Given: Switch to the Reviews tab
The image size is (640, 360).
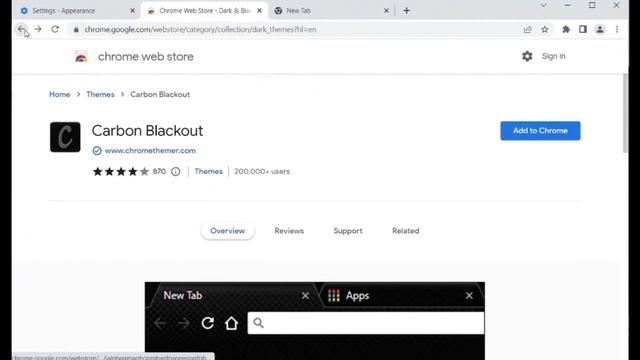Looking at the screenshot, I should click(289, 231).
